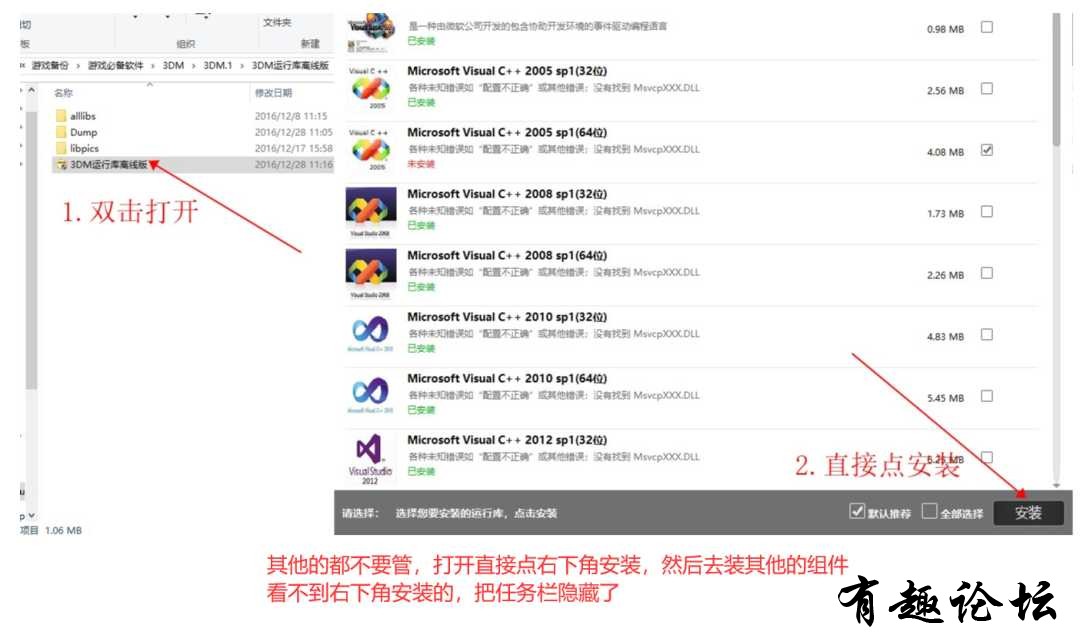Click the 4.83 MB size value
Screen dimensions: 1080x635
[945, 337]
